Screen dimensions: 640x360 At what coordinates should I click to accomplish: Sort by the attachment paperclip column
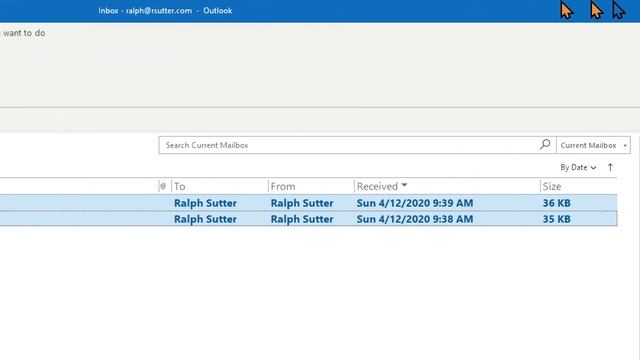click(x=163, y=186)
